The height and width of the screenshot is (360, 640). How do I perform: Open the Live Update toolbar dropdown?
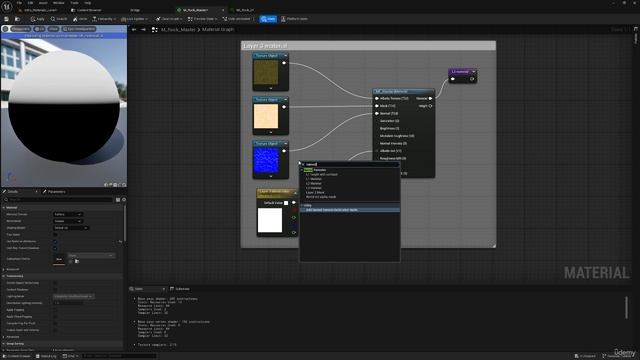(x=134, y=19)
